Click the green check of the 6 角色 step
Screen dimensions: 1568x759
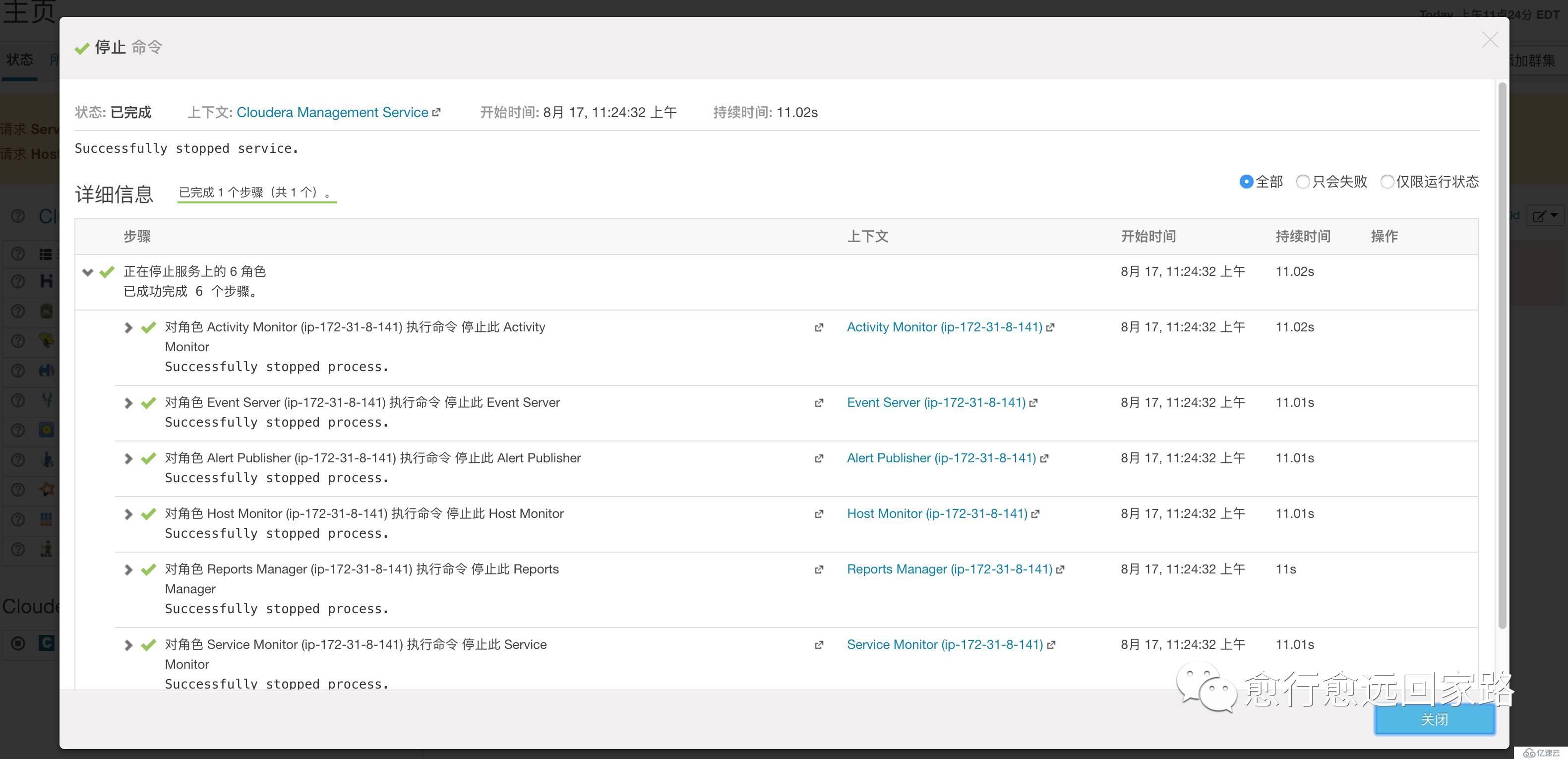tap(107, 272)
